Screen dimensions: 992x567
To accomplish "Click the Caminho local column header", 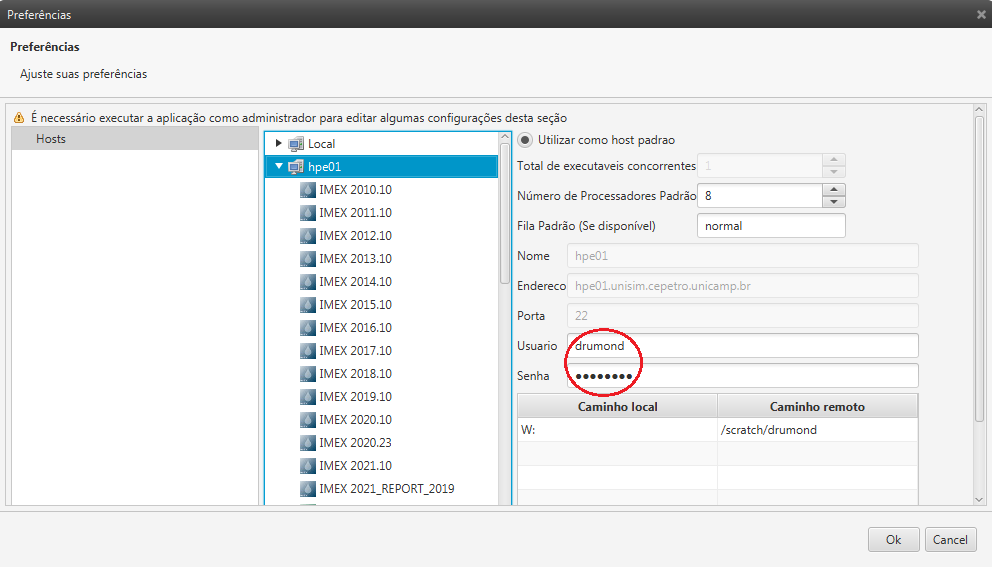I will 617,406.
